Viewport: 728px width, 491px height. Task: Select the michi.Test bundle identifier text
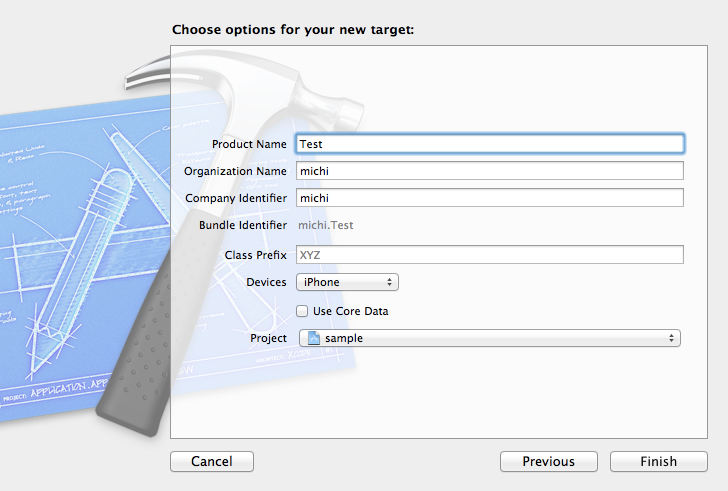(x=325, y=225)
